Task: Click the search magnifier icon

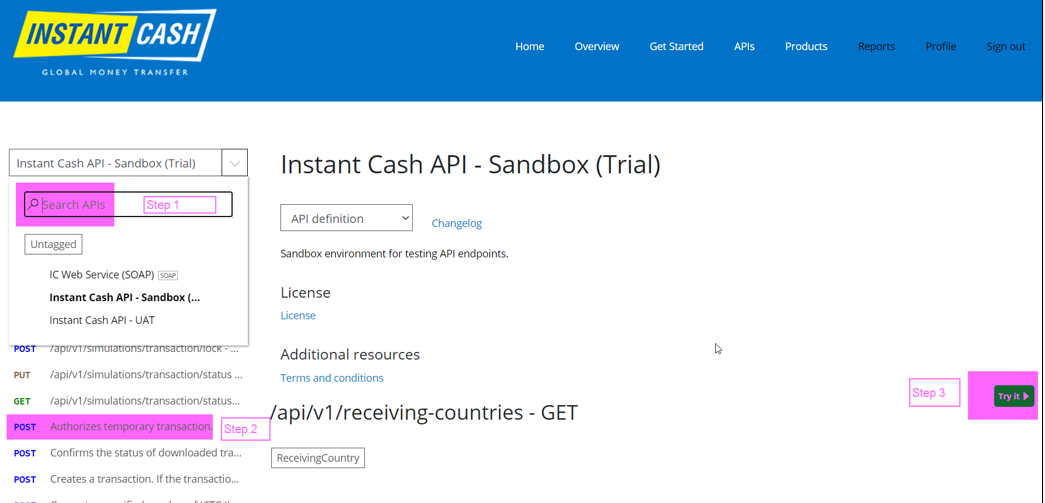Action: 33,205
